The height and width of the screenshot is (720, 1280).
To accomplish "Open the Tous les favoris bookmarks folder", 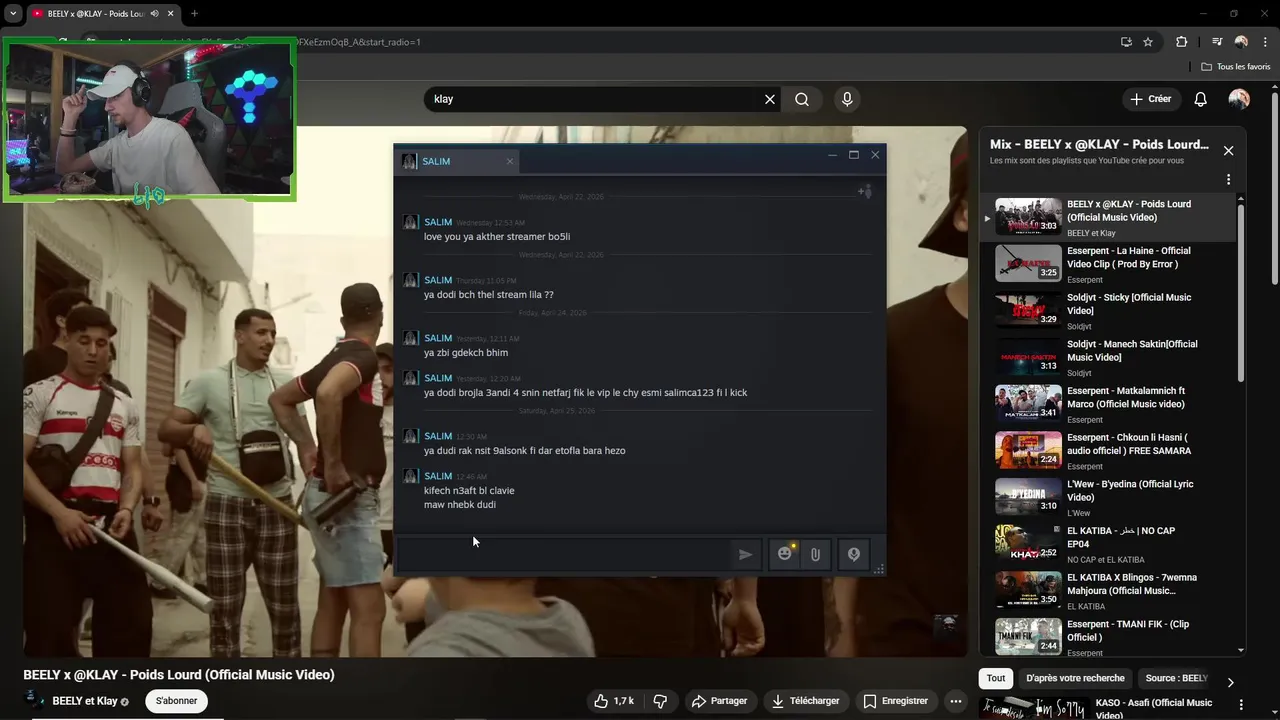I will 1236,67.
